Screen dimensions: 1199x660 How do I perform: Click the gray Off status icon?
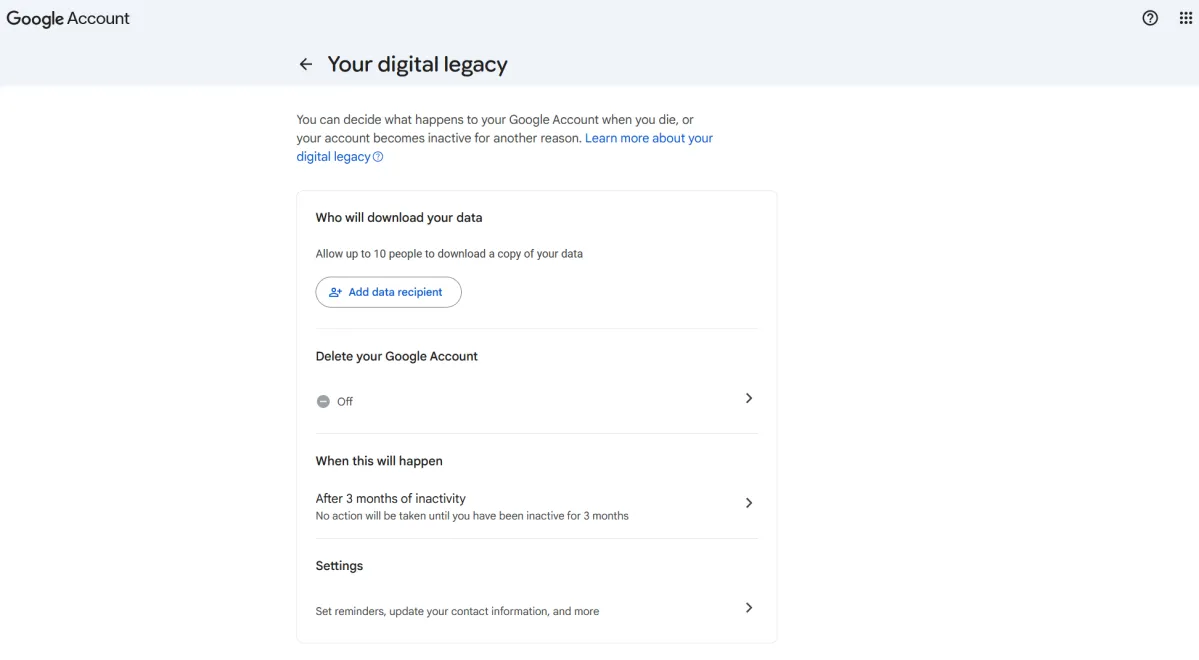[323, 402]
